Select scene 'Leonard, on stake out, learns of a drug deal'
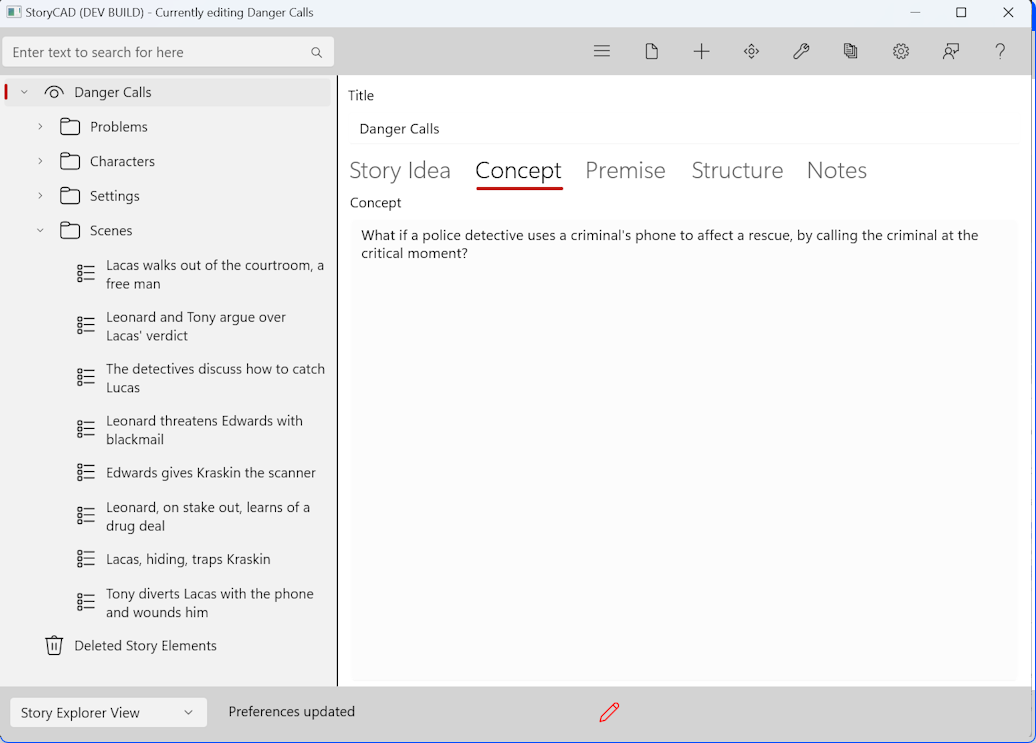The image size is (1036, 743). (x=207, y=516)
